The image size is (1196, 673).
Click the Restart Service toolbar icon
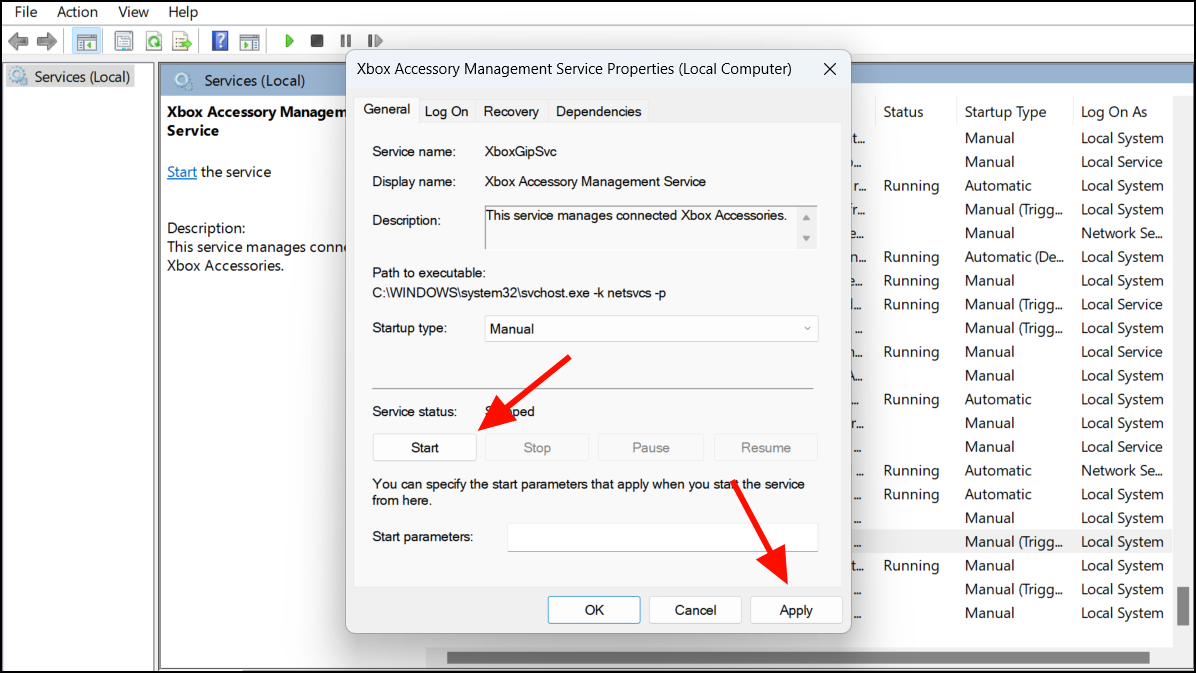pyautogui.click(x=375, y=40)
